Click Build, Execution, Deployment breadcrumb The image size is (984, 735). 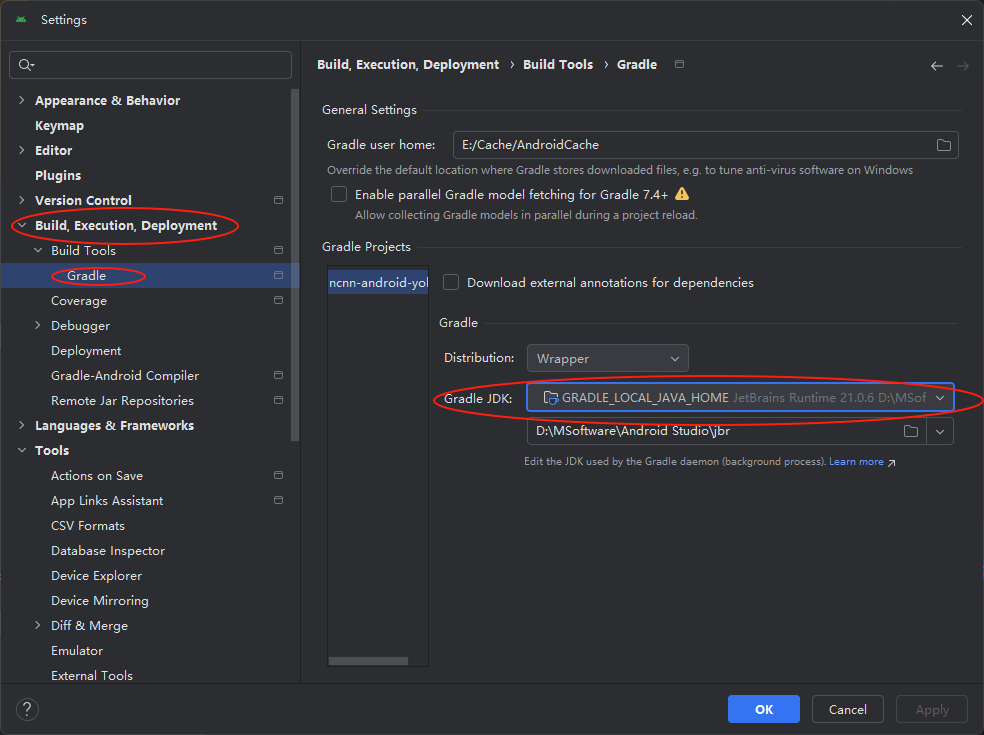[x=408, y=65]
